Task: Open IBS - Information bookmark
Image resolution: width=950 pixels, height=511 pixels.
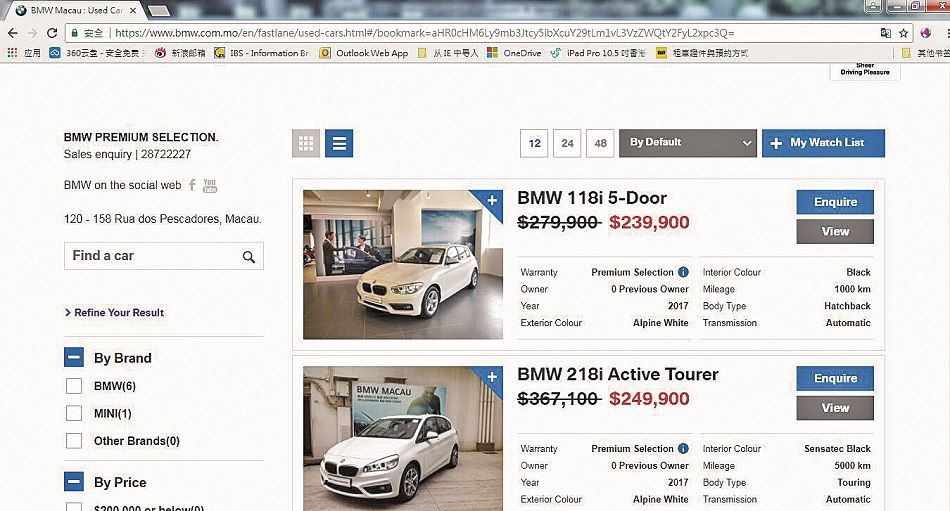Action: coord(262,53)
